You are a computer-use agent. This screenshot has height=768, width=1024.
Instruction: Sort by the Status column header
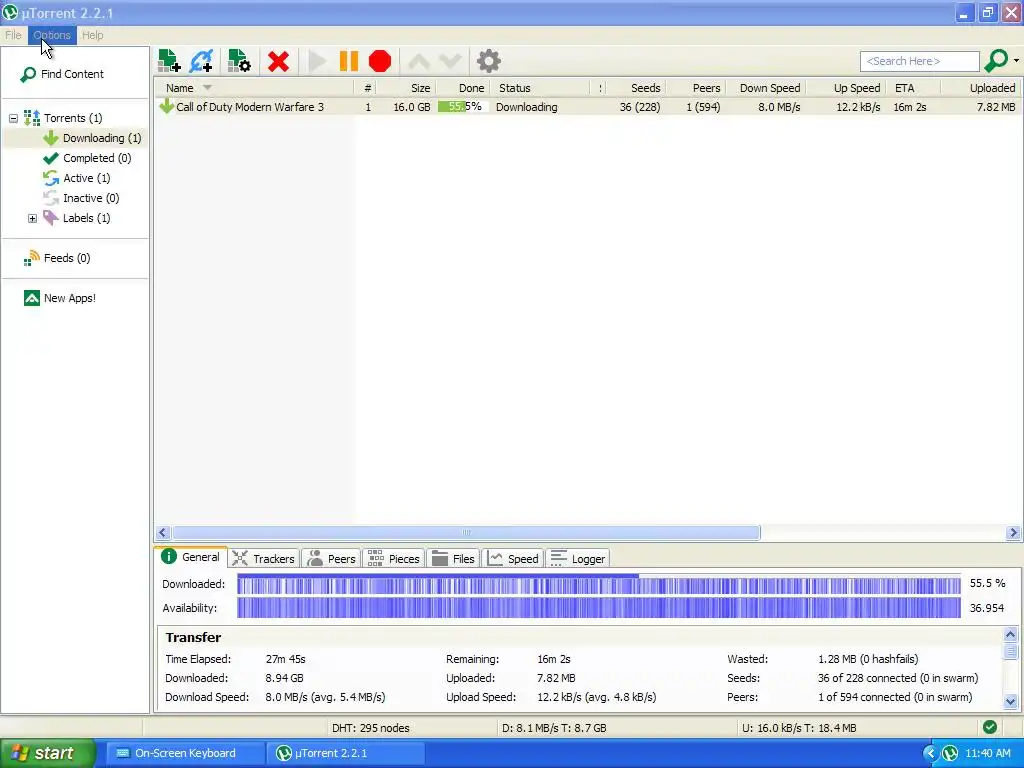point(539,88)
